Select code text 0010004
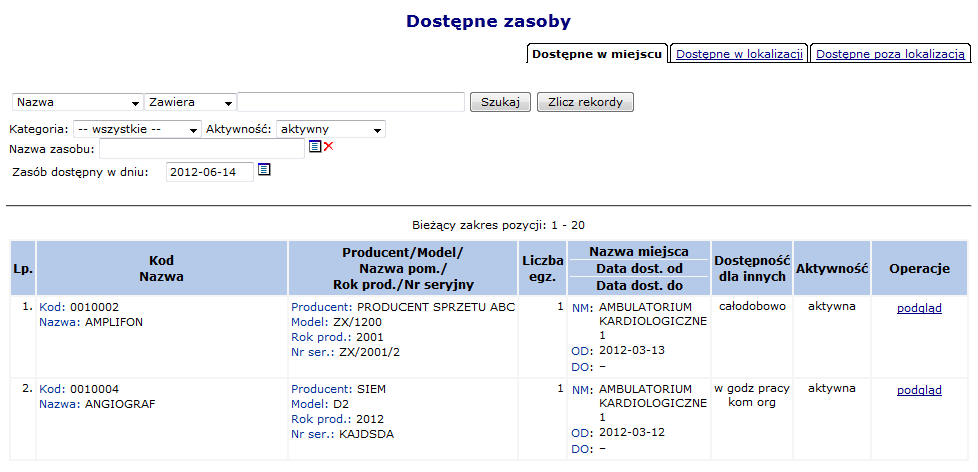Screen dimensions: 978x472 [x=94, y=390]
